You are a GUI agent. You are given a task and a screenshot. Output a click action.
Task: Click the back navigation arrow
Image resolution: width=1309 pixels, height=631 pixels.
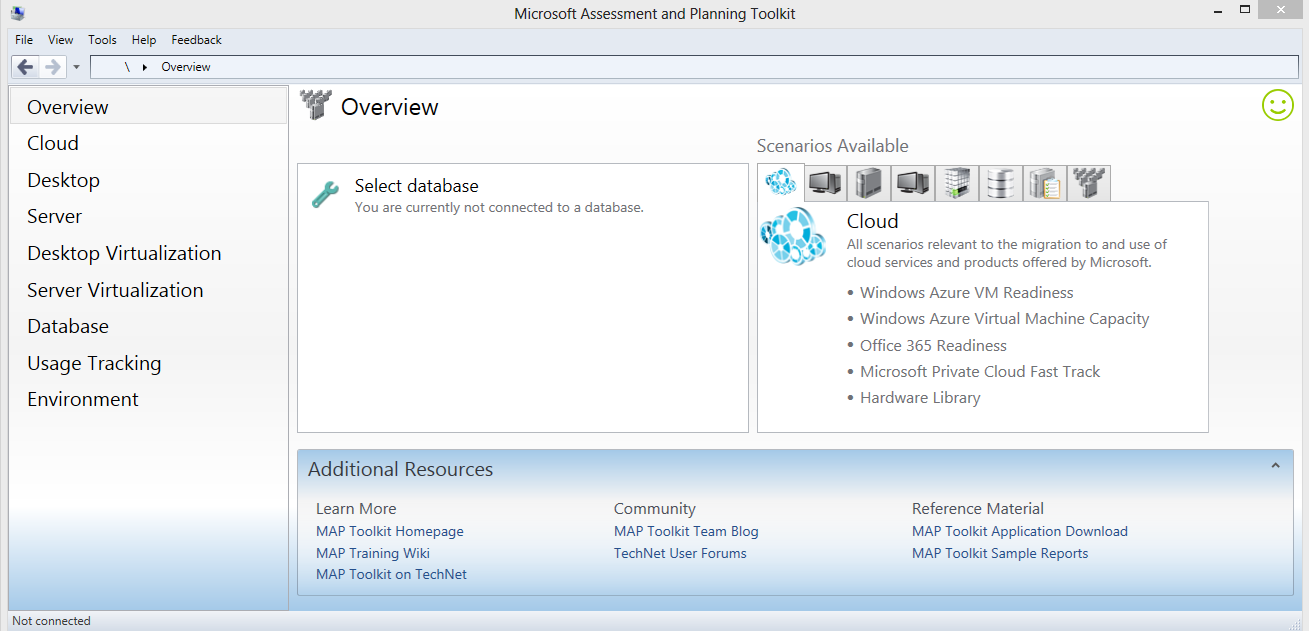pos(26,67)
